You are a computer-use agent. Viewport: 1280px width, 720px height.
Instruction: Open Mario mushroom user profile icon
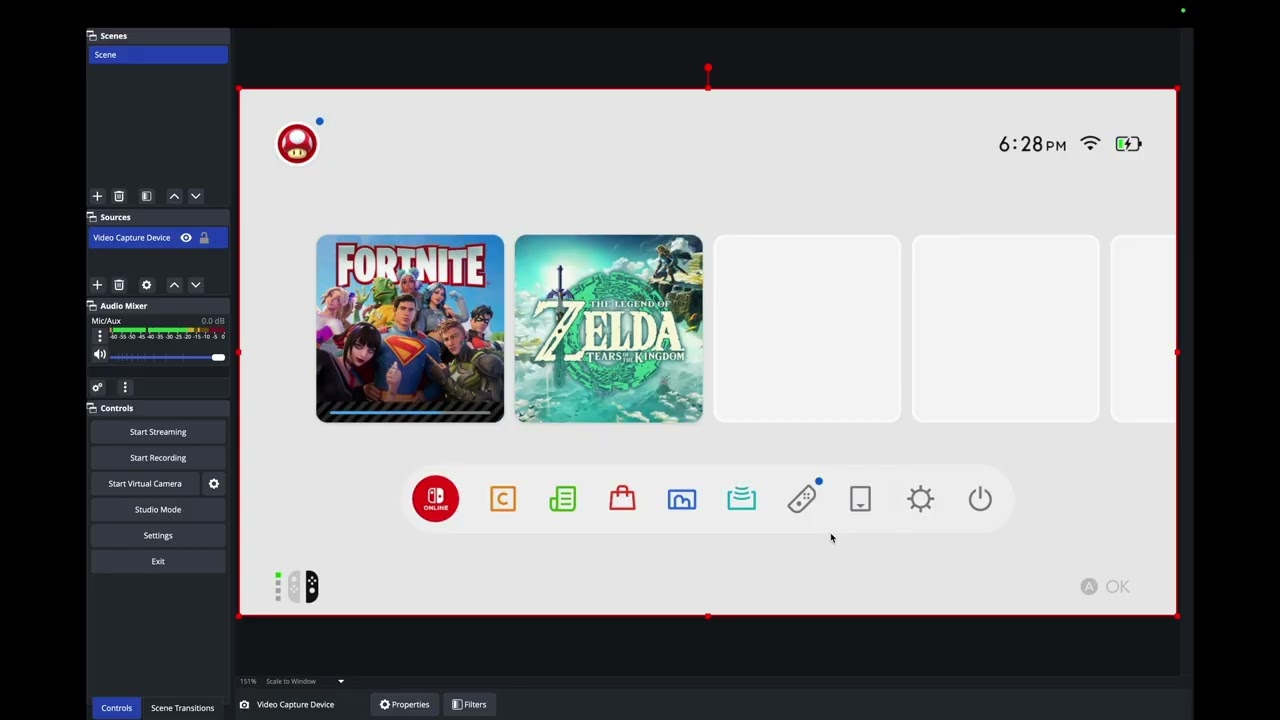[297, 144]
